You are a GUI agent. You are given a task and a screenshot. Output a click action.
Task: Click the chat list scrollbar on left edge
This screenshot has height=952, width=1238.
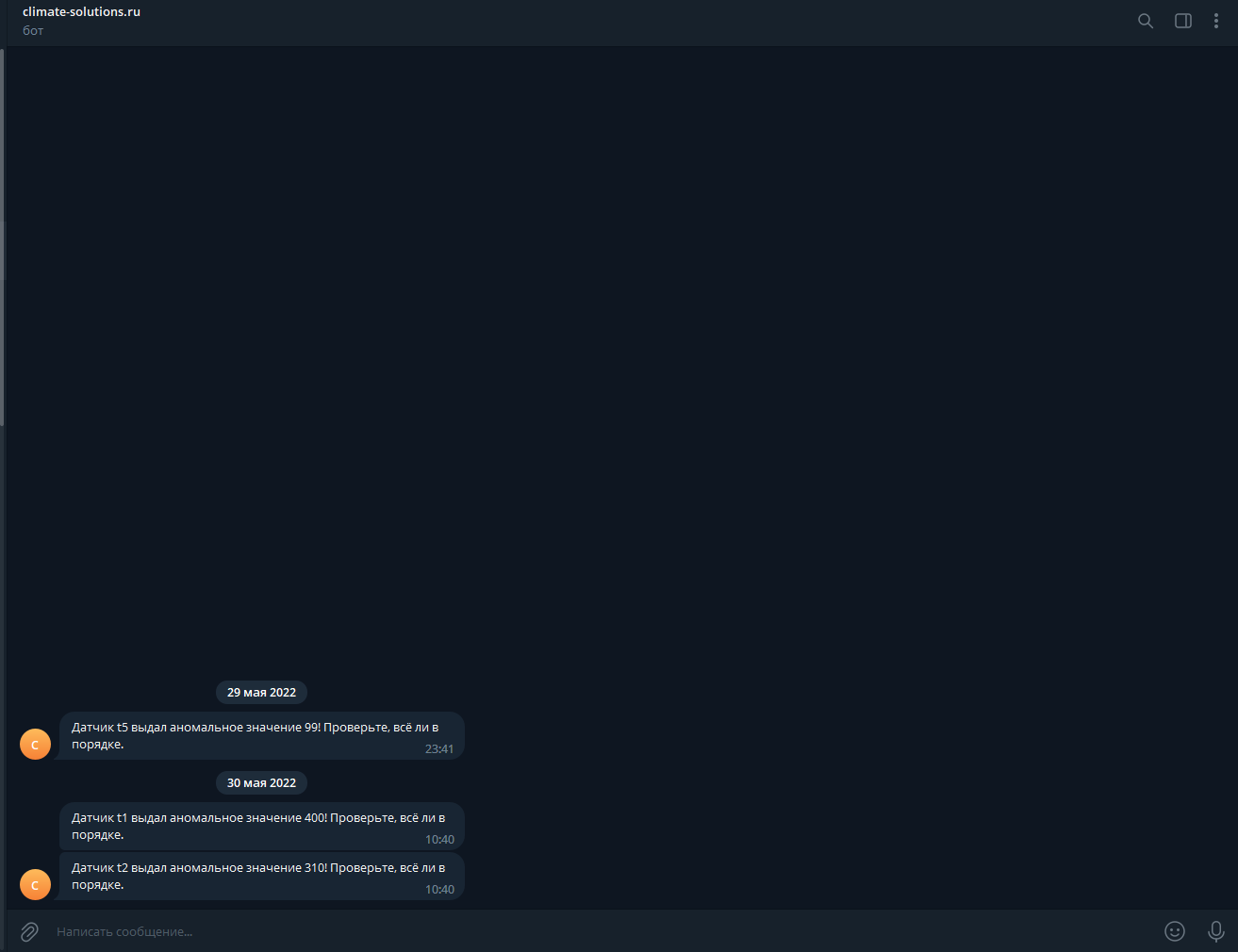(x=2, y=236)
